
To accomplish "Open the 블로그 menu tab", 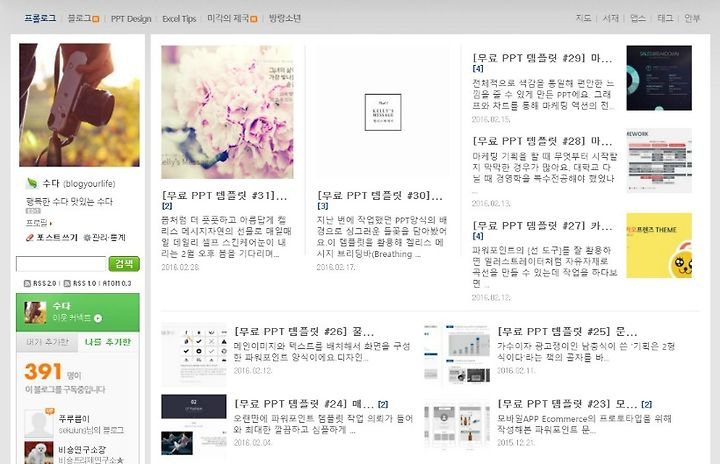I will (x=79, y=18).
